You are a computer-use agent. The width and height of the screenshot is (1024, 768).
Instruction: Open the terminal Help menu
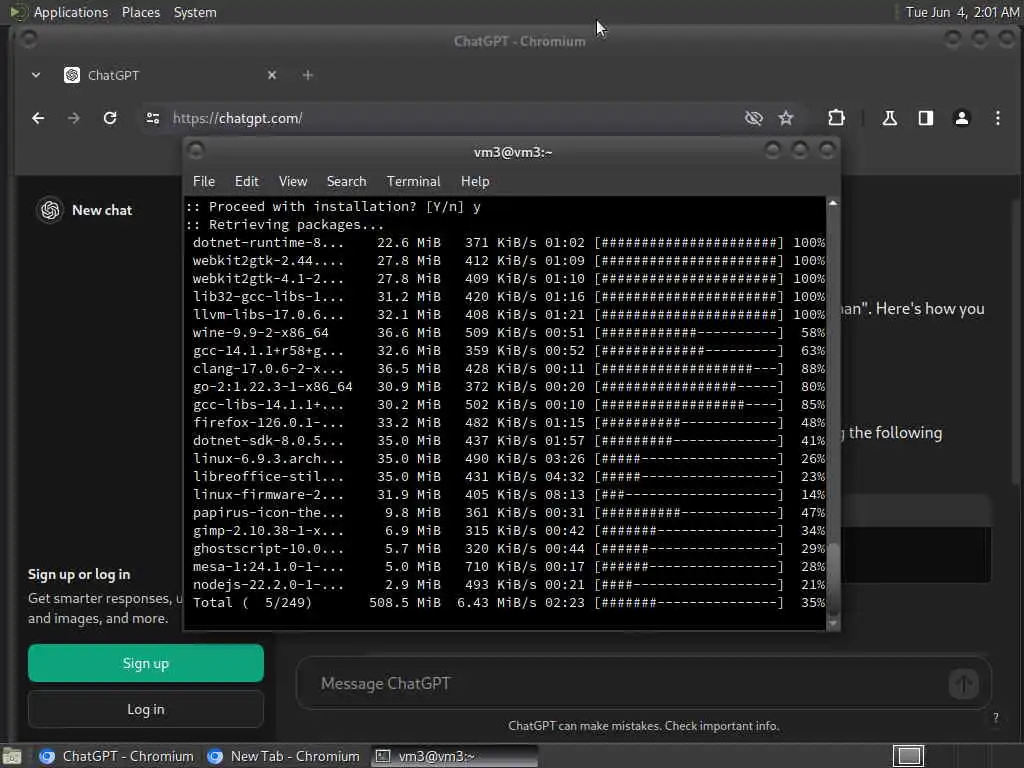pos(475,182)
